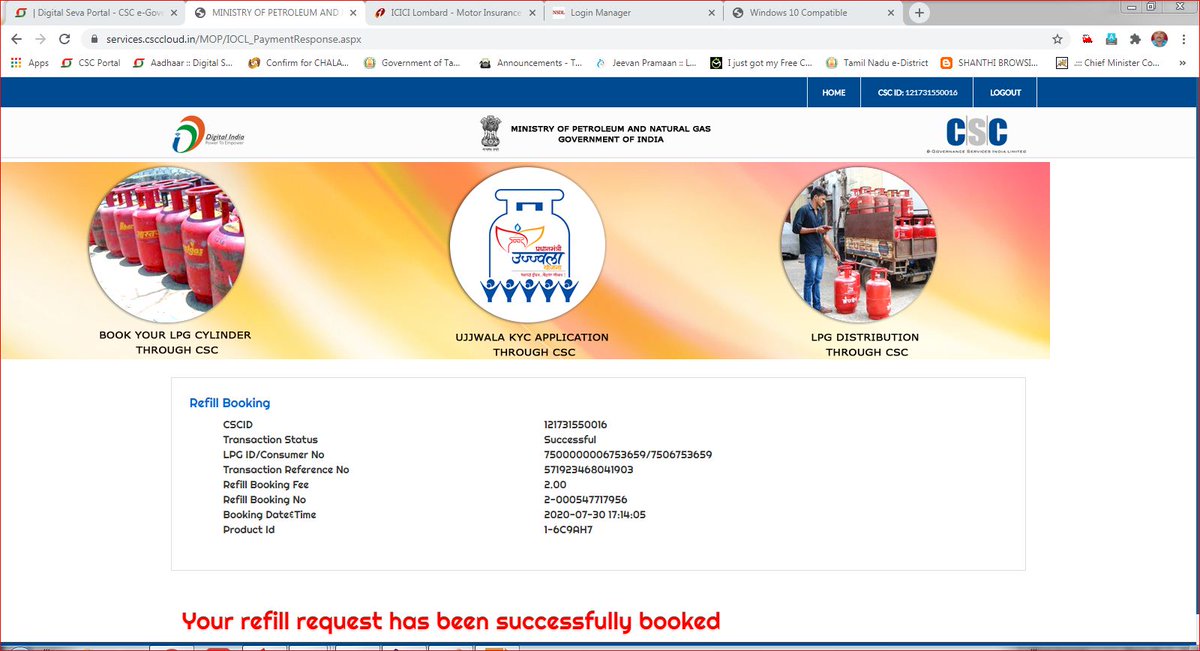The image size is (1200, 651).
Task: Click the 'Refill Booking' heading
Action: tap(230, 403)
